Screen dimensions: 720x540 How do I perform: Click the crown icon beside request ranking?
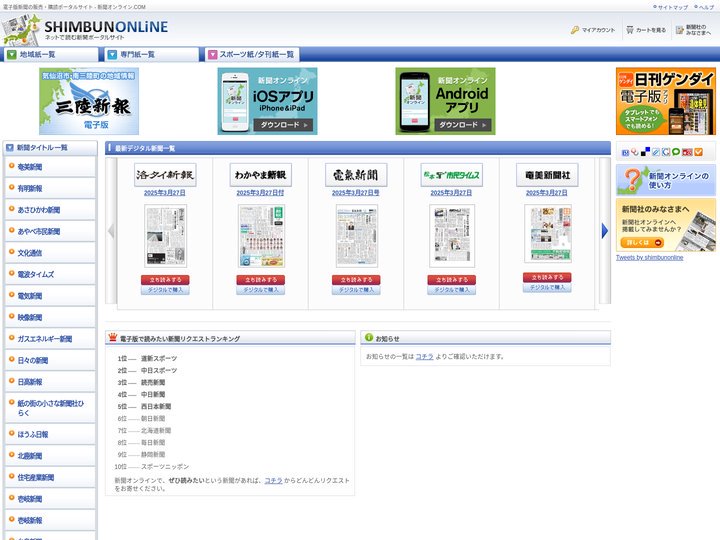click(x=112, y=338)
